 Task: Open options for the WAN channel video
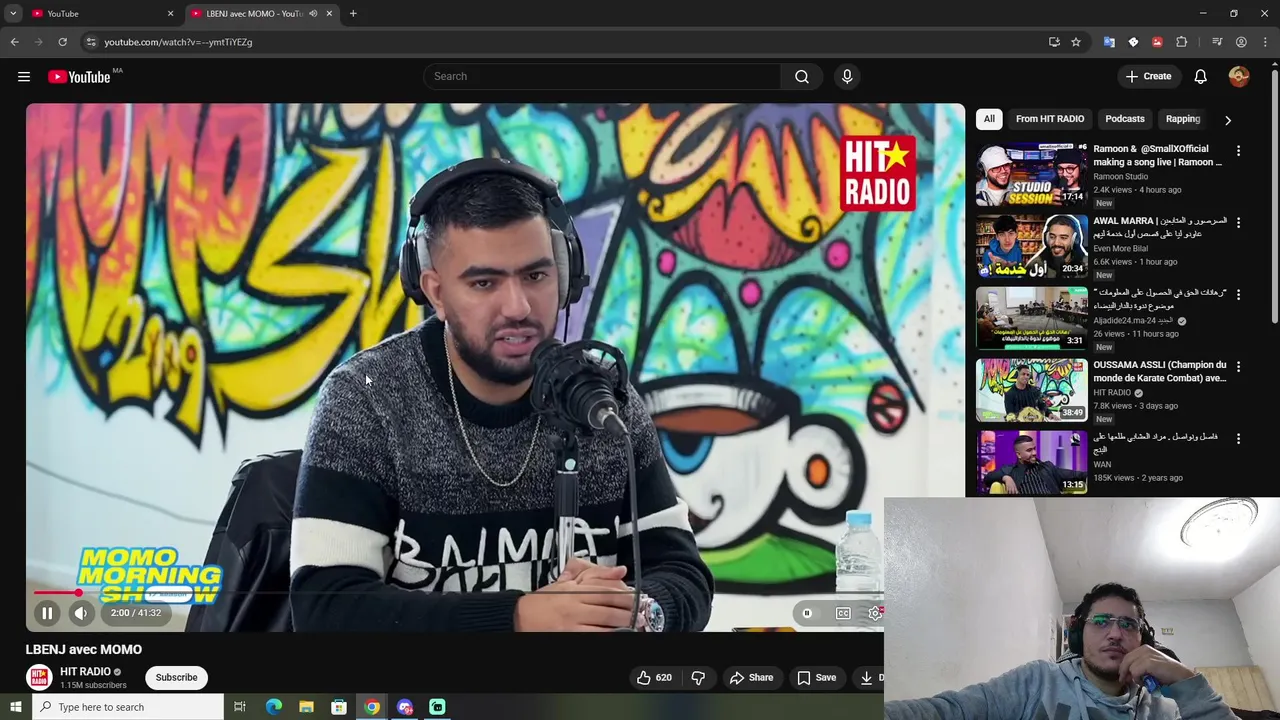(x=1238, y=439)
